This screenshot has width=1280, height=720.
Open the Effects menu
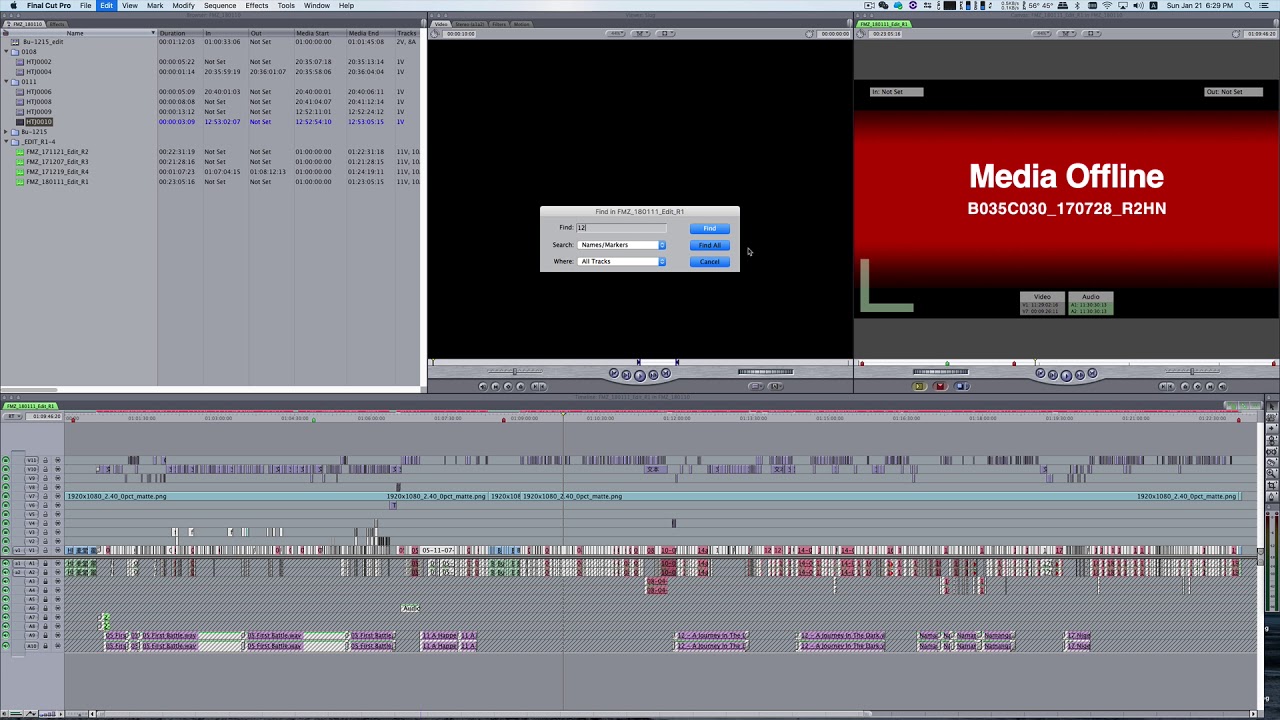click(x=257, y=6)
